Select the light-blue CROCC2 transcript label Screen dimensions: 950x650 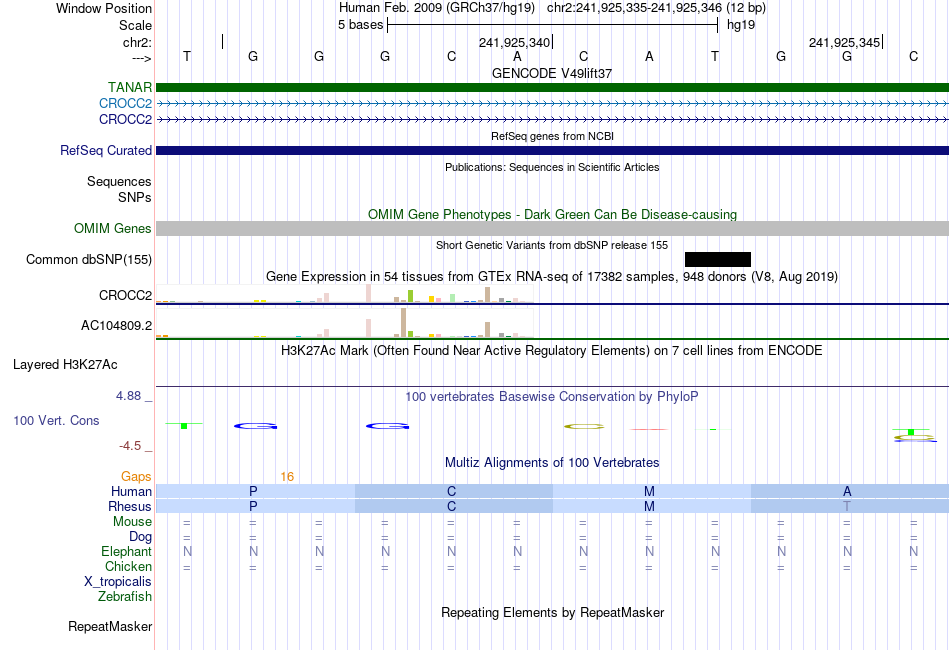[x=125, y=104]
